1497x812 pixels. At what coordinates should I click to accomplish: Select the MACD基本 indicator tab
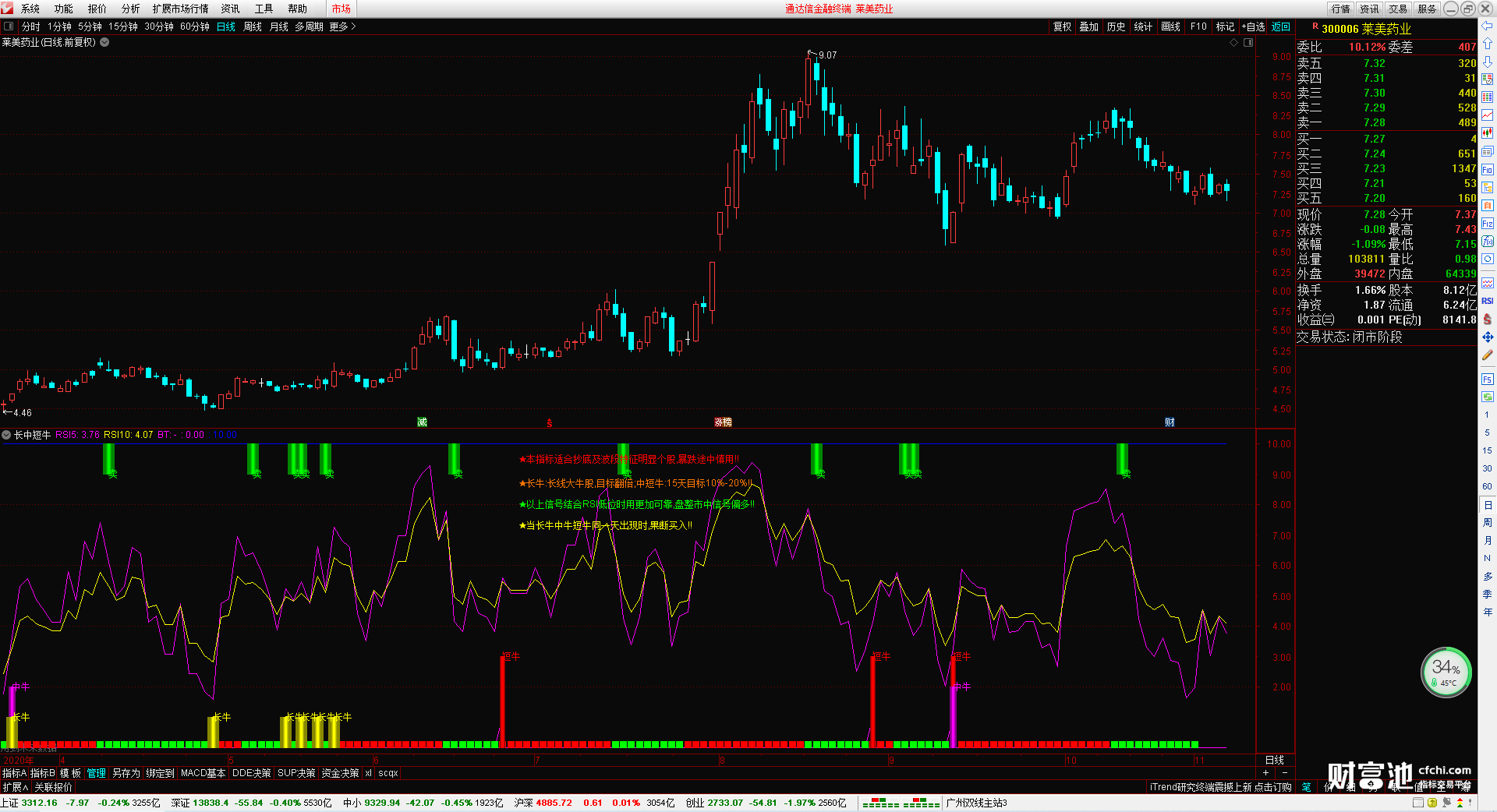[203, 773]
